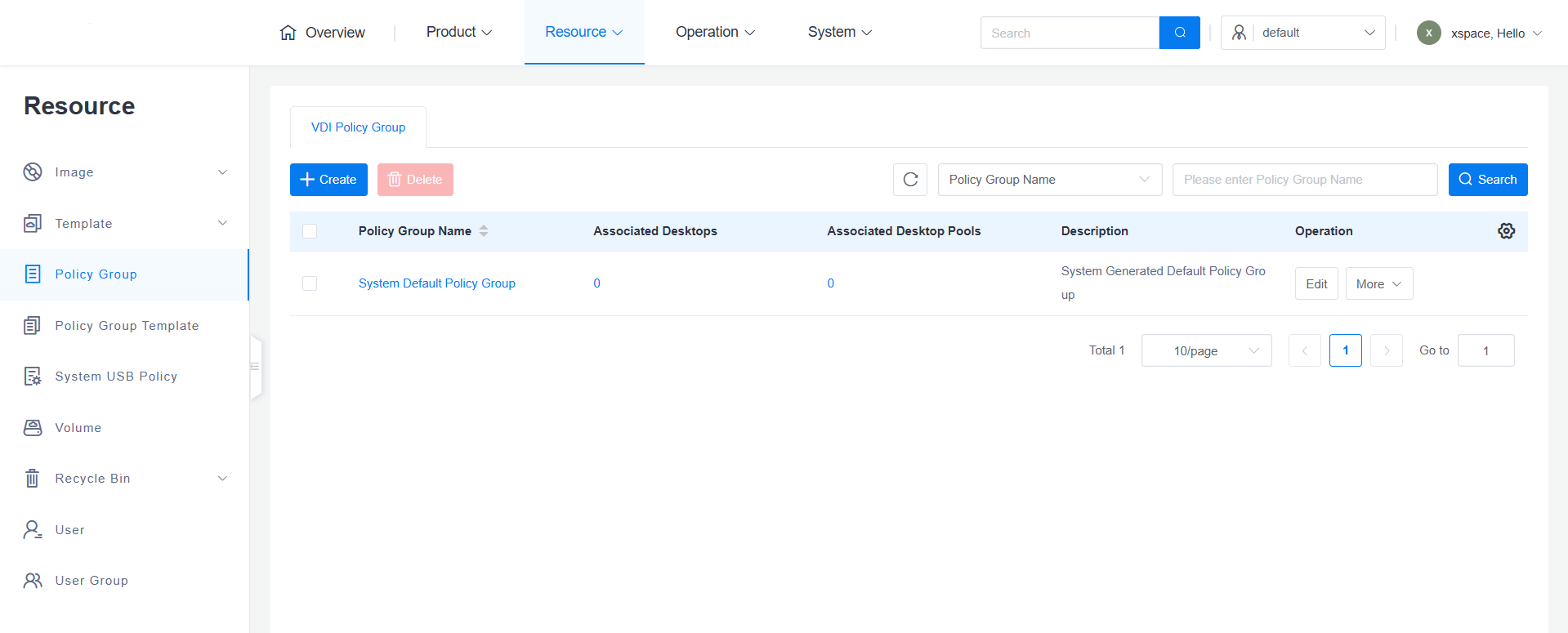Click the Go to page input field
Image resolution: width=1568 pixels, height=633 pixels.
[1485, 350]
